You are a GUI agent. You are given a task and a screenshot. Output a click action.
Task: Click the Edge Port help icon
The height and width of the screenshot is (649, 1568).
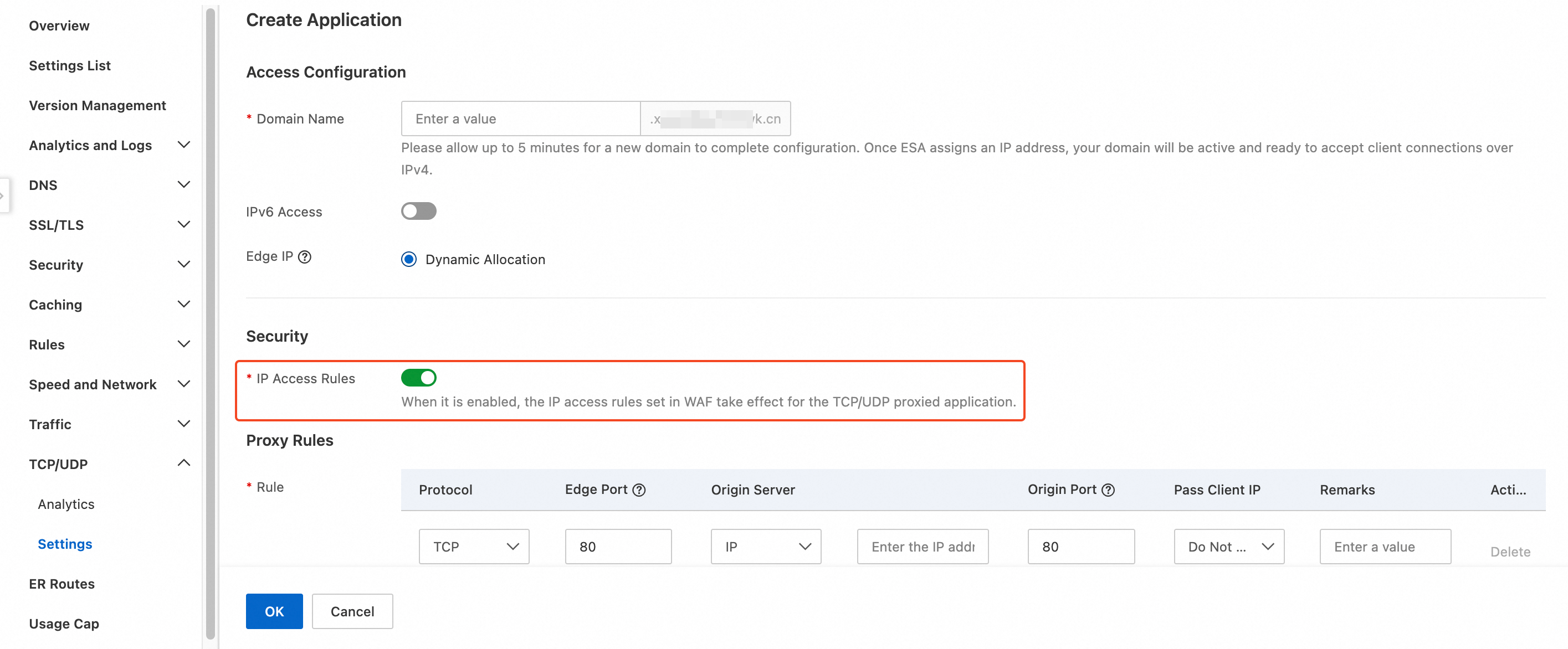click(638, 490)
